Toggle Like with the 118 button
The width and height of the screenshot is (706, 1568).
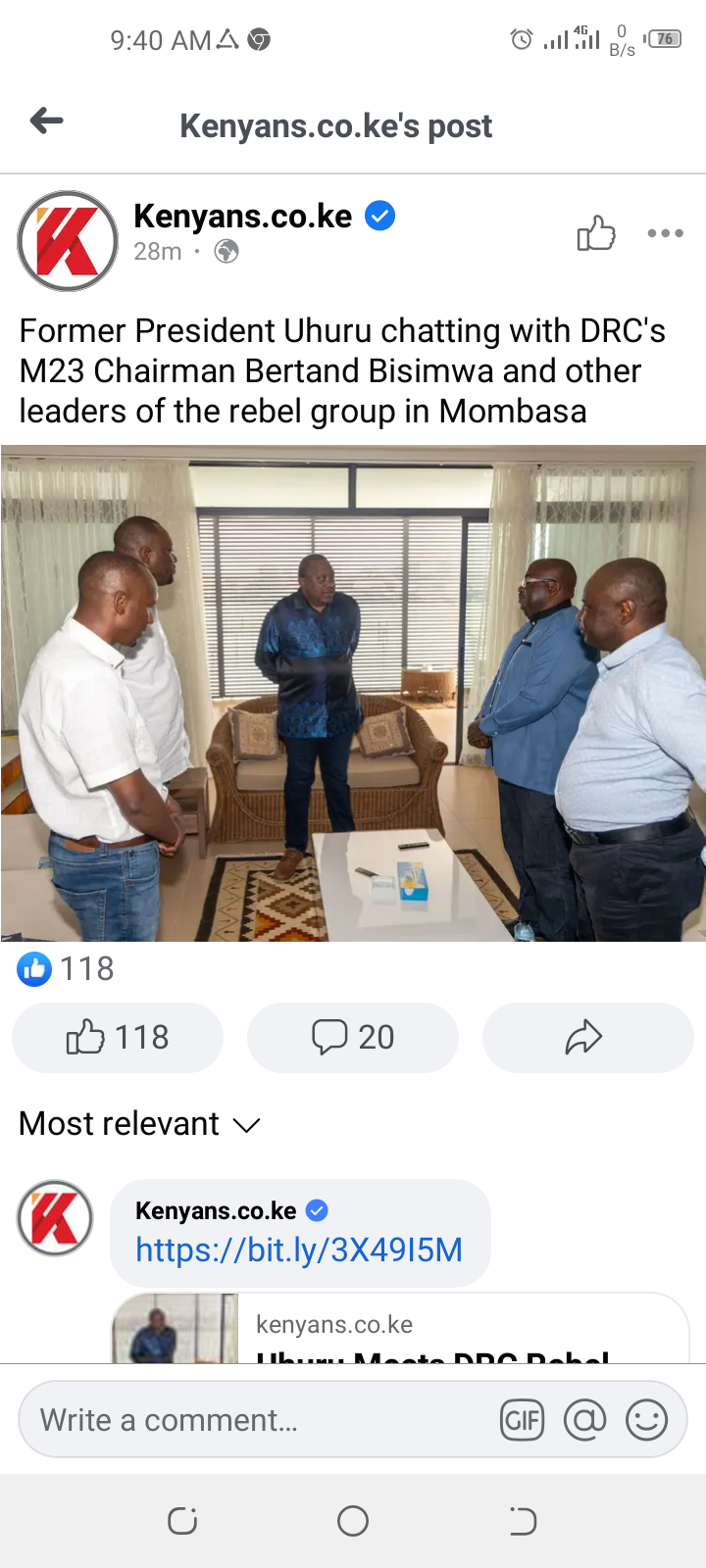pos(118,1037)
